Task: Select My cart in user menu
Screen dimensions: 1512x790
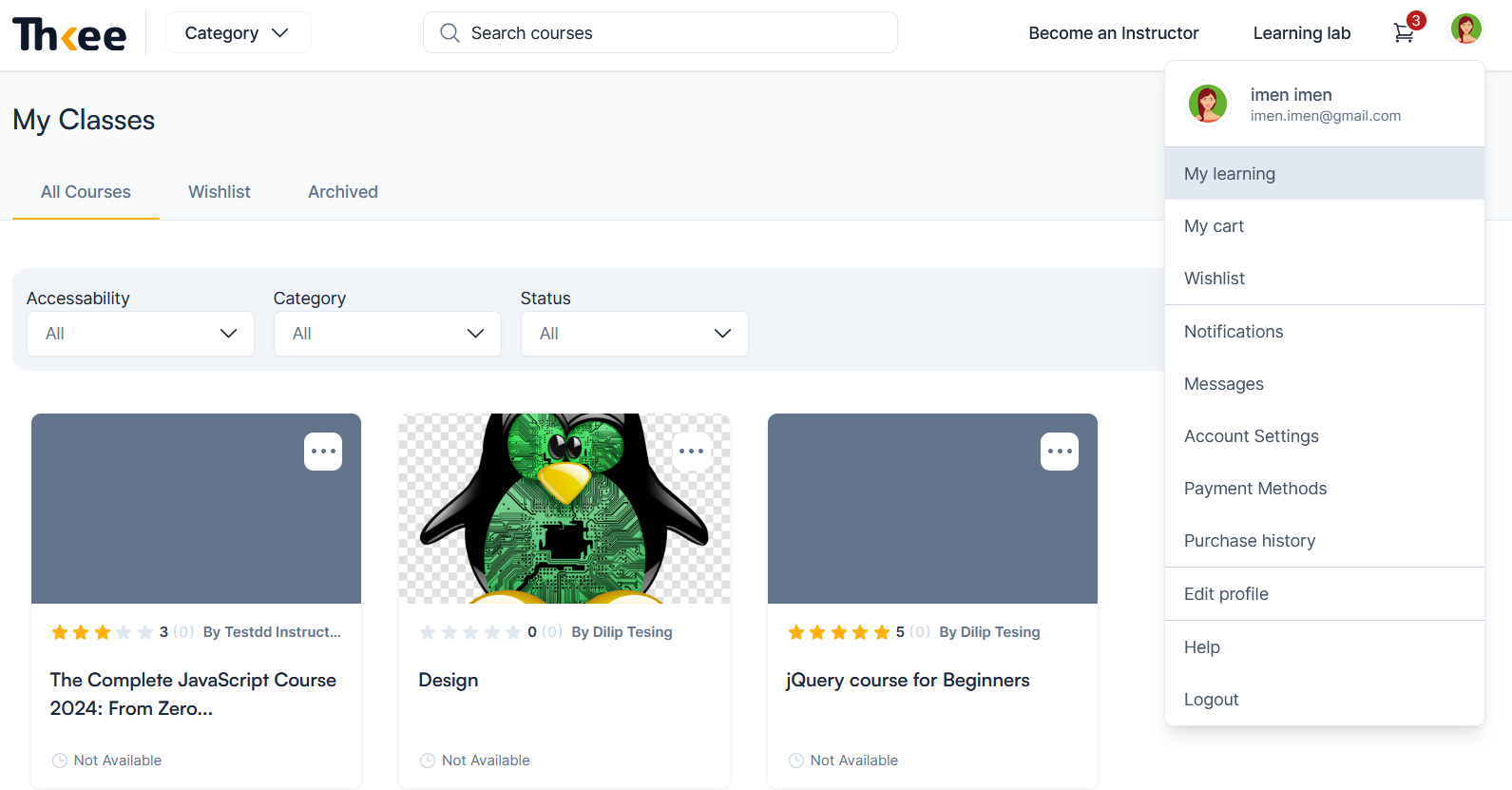Action: pos(1325,225)
